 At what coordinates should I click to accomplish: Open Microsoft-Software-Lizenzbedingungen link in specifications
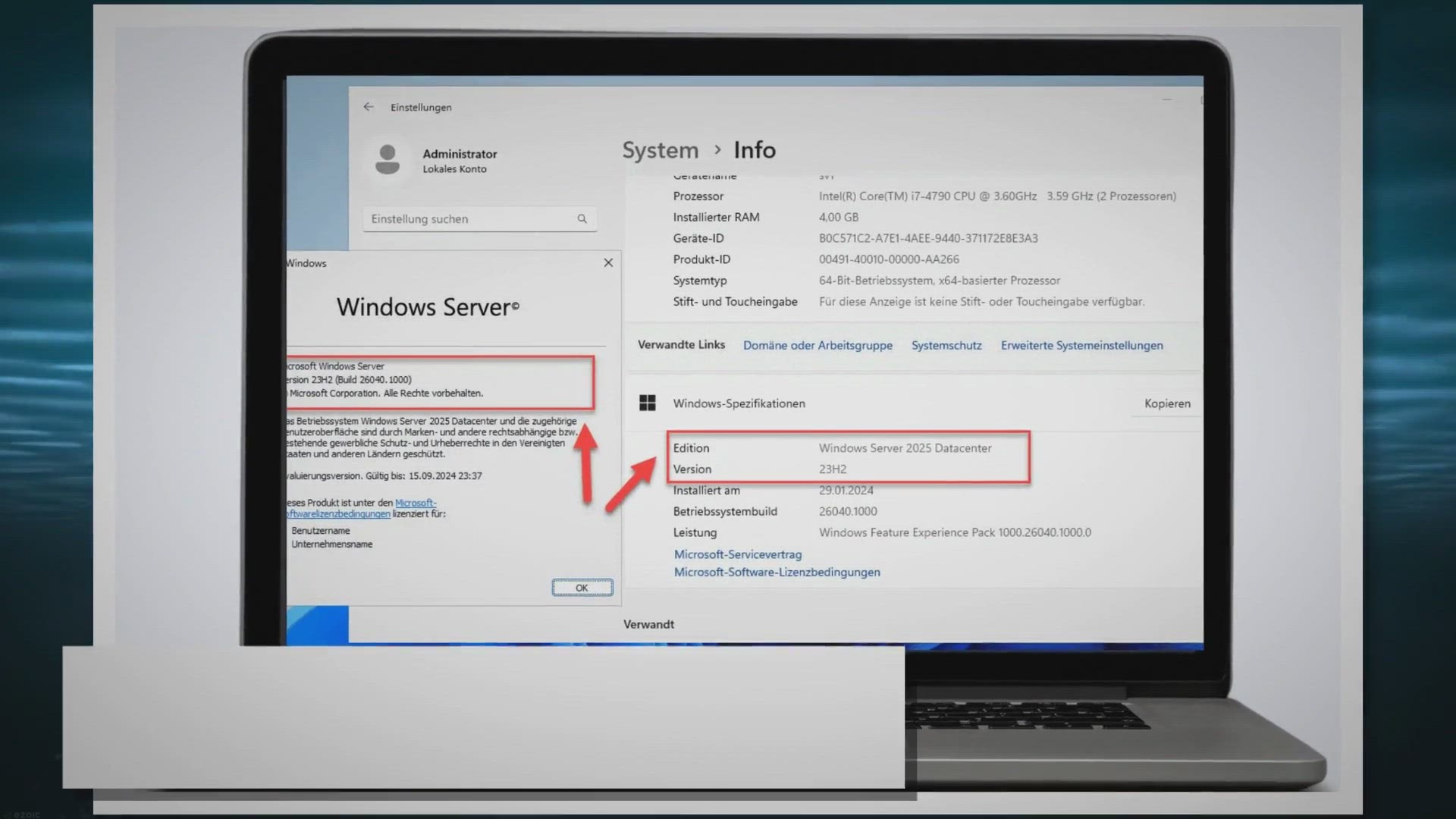777,572
